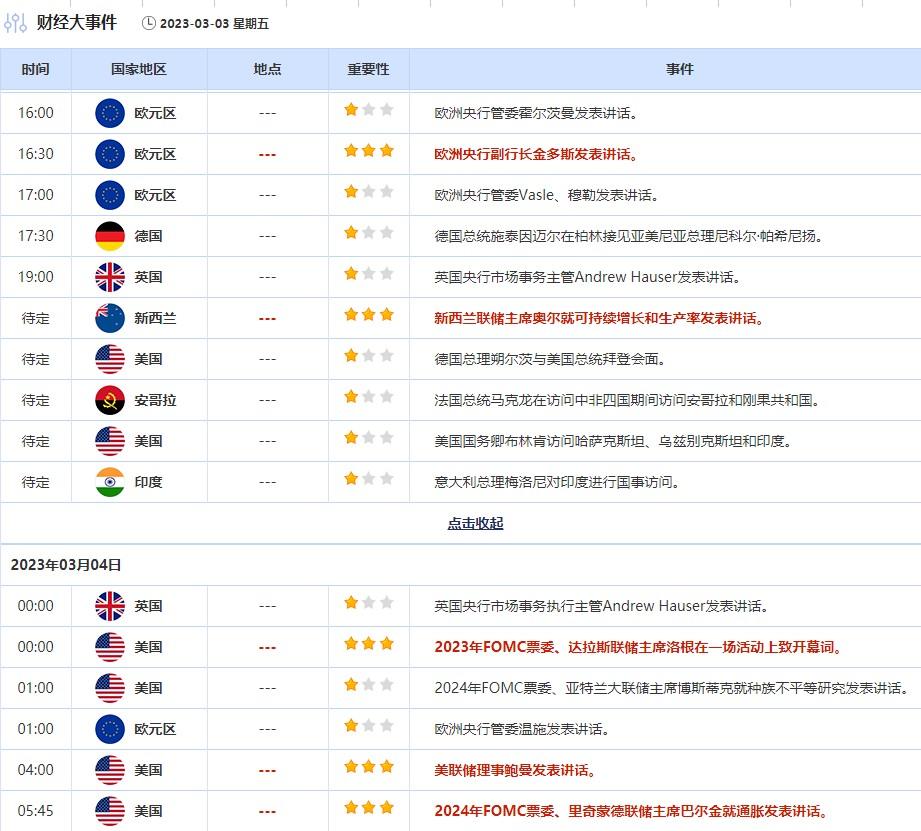Image resolution: width=921 pixels, height=831 pixels.
Task: Open the 欧洲央行副行长金多斯发表讲话 event
Action: tap(536, 154)
